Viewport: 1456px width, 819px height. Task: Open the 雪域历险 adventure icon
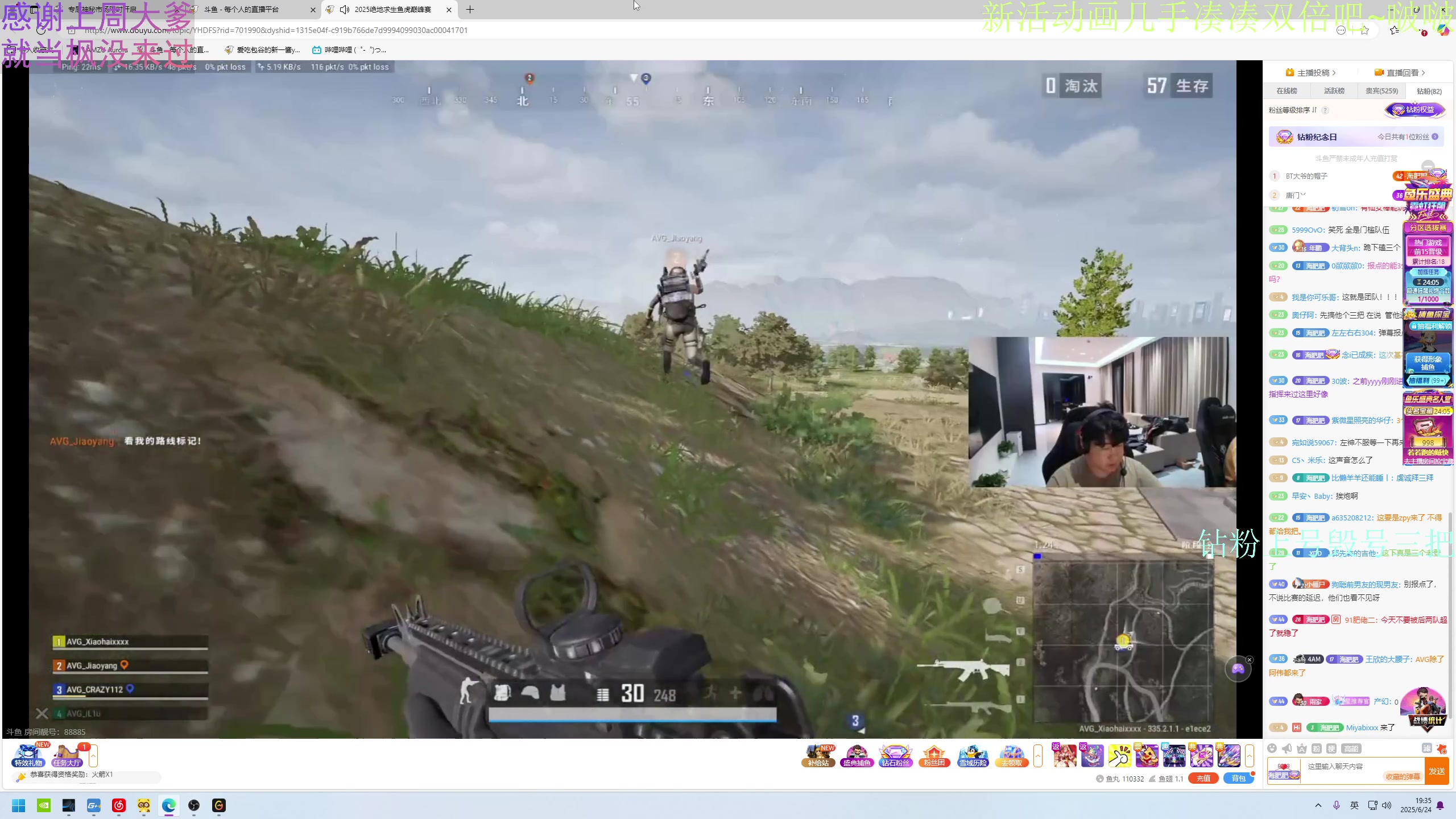[973, 756]
